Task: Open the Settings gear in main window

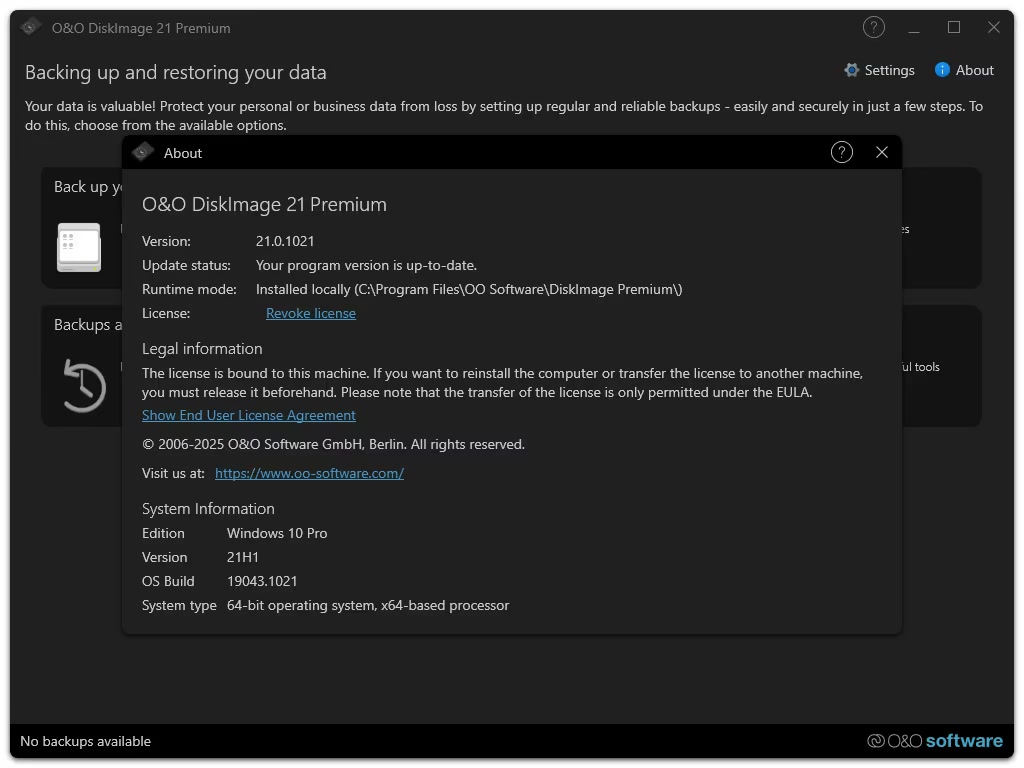Action: point(851,70)
